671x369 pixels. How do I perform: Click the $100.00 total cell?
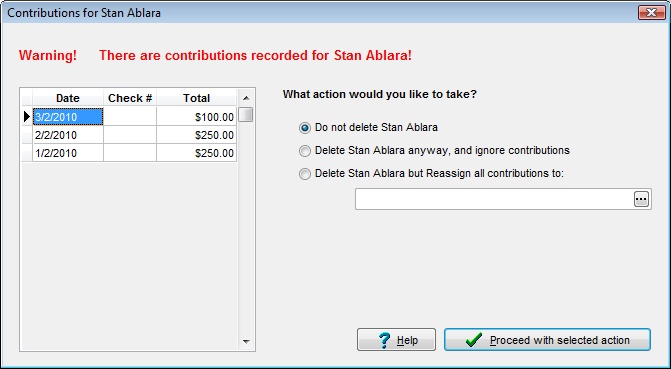196,117
